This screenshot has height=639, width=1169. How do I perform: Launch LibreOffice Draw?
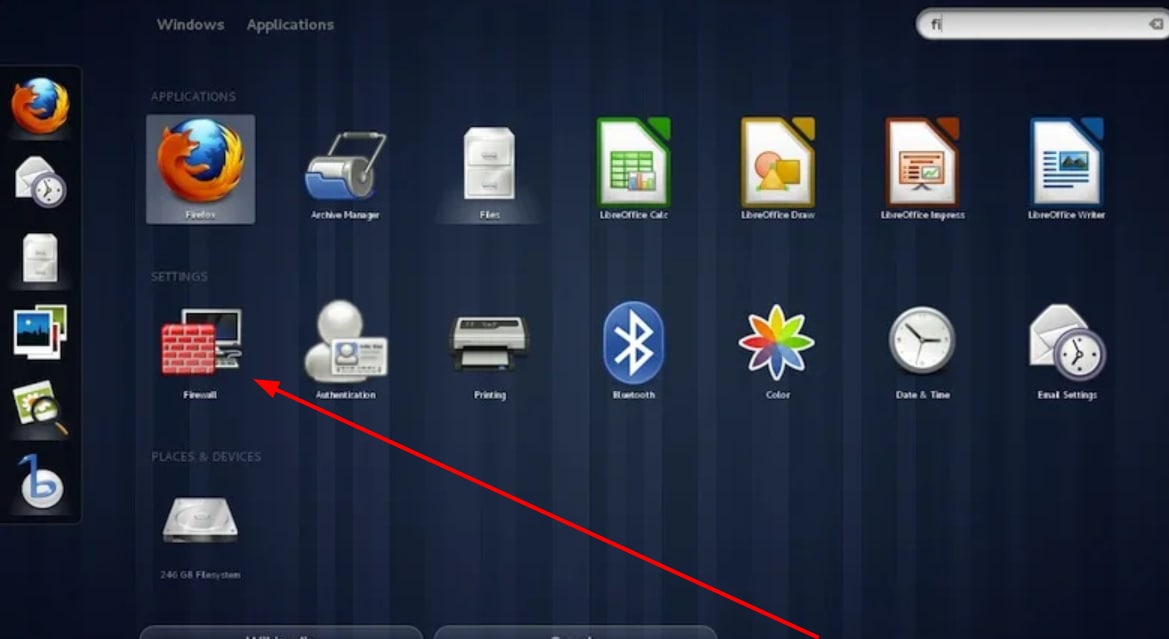point(778,169)
